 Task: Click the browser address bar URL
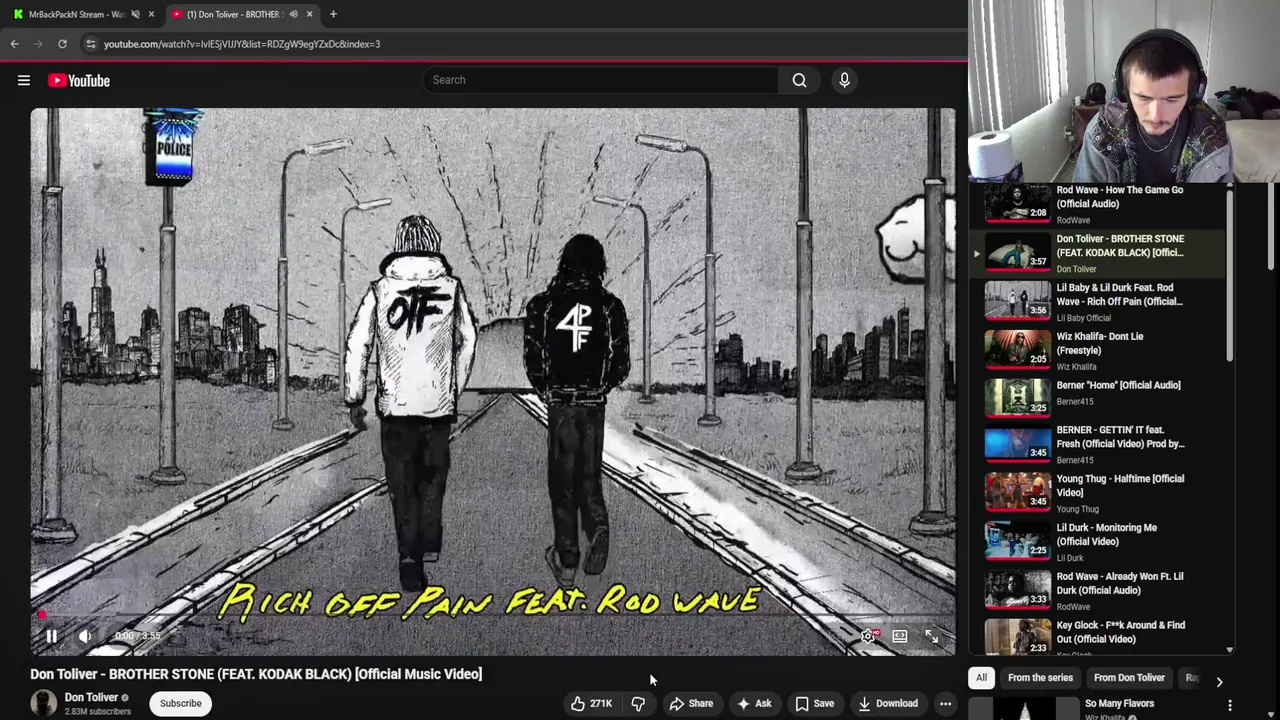[242, 44]
